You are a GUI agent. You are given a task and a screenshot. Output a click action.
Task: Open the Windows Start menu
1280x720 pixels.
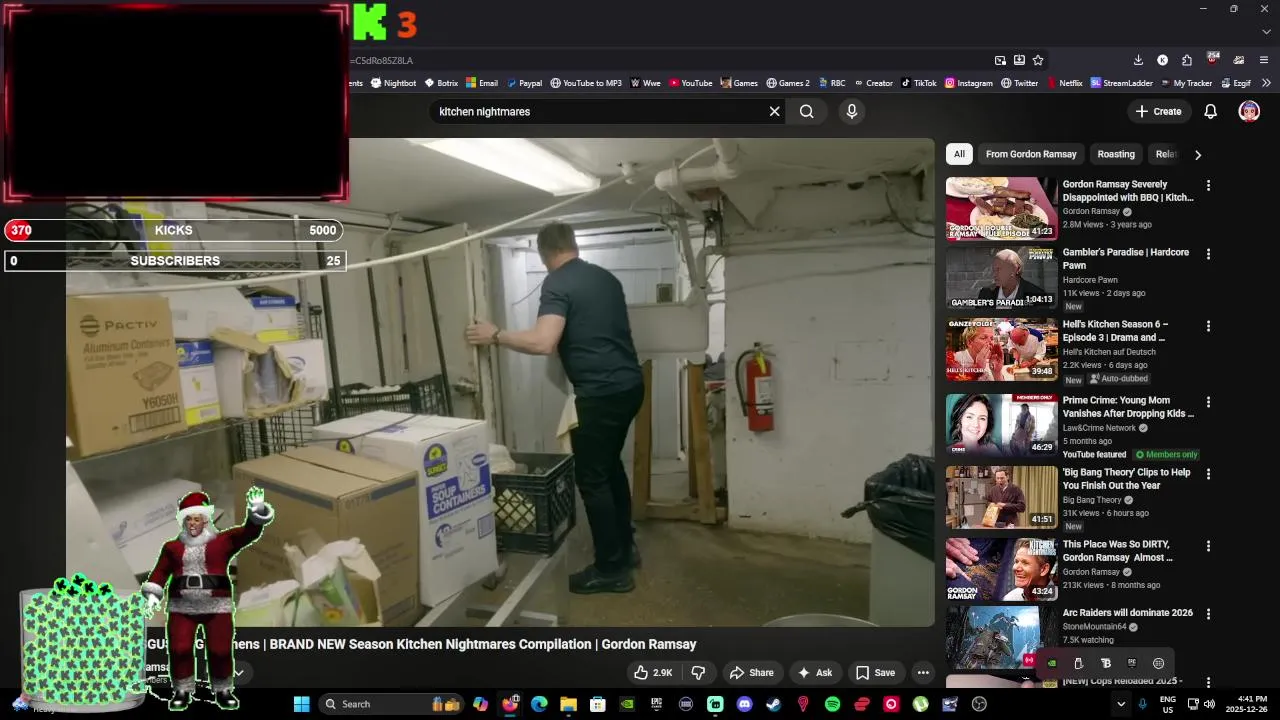coord(301,704)
